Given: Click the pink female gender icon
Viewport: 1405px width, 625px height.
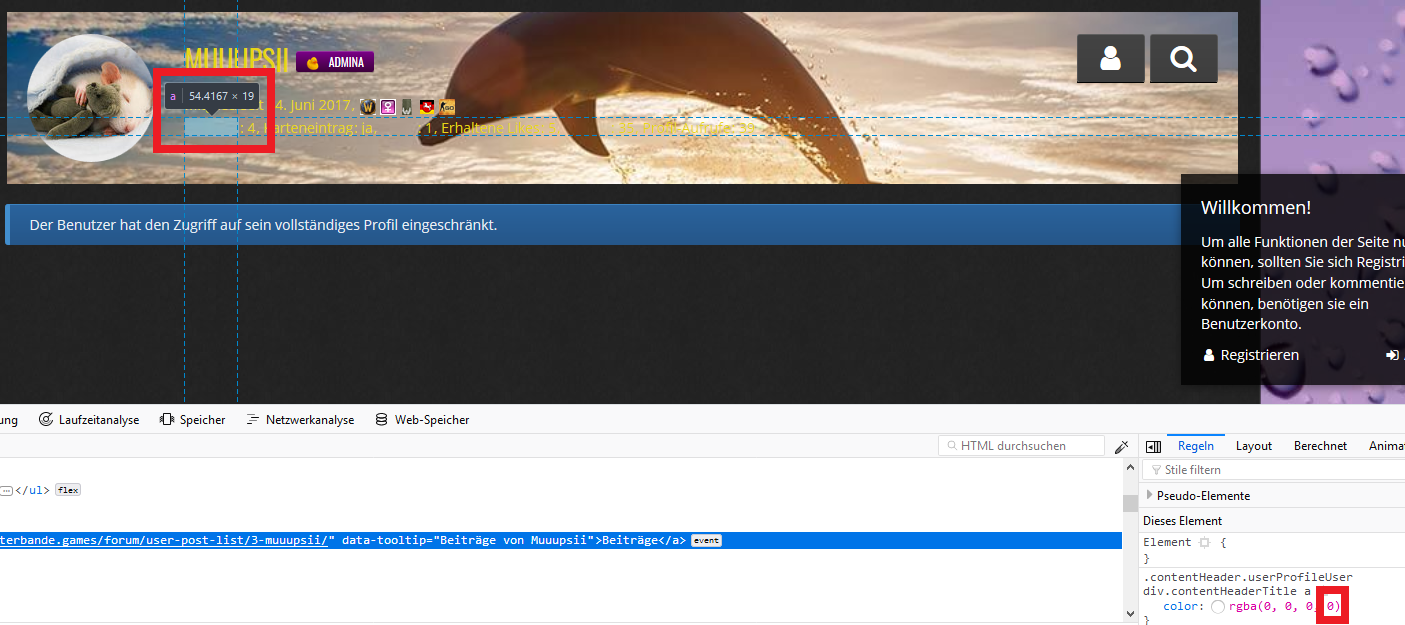Looking at the screenshot, I should point(387,107).
